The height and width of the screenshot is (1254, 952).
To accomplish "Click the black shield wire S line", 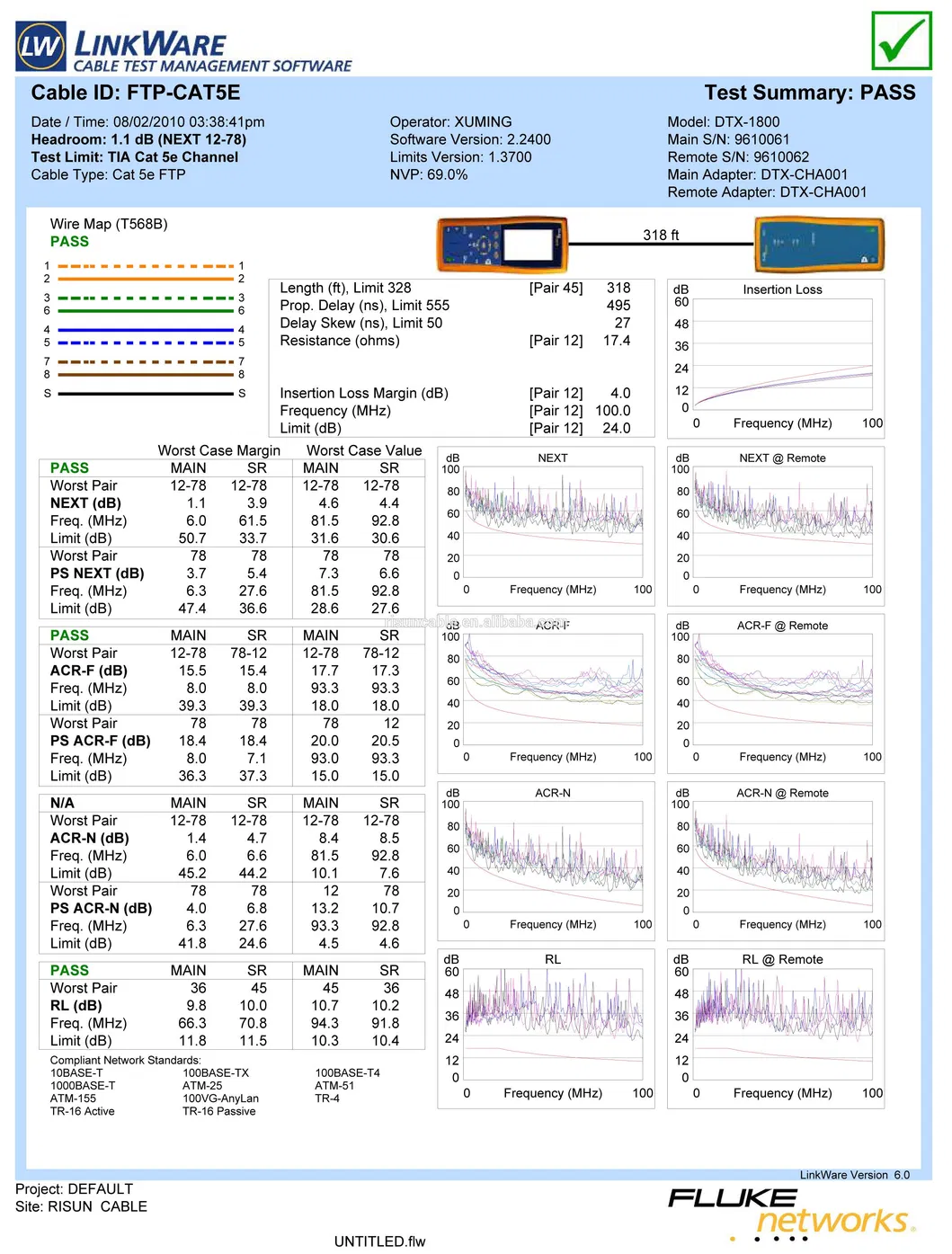I will [145, 394].
